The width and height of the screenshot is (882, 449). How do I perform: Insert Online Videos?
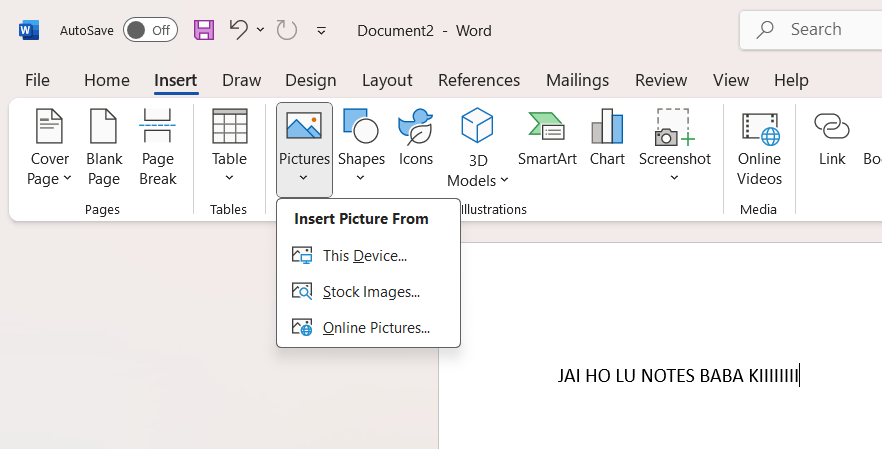tap(759, 148)
